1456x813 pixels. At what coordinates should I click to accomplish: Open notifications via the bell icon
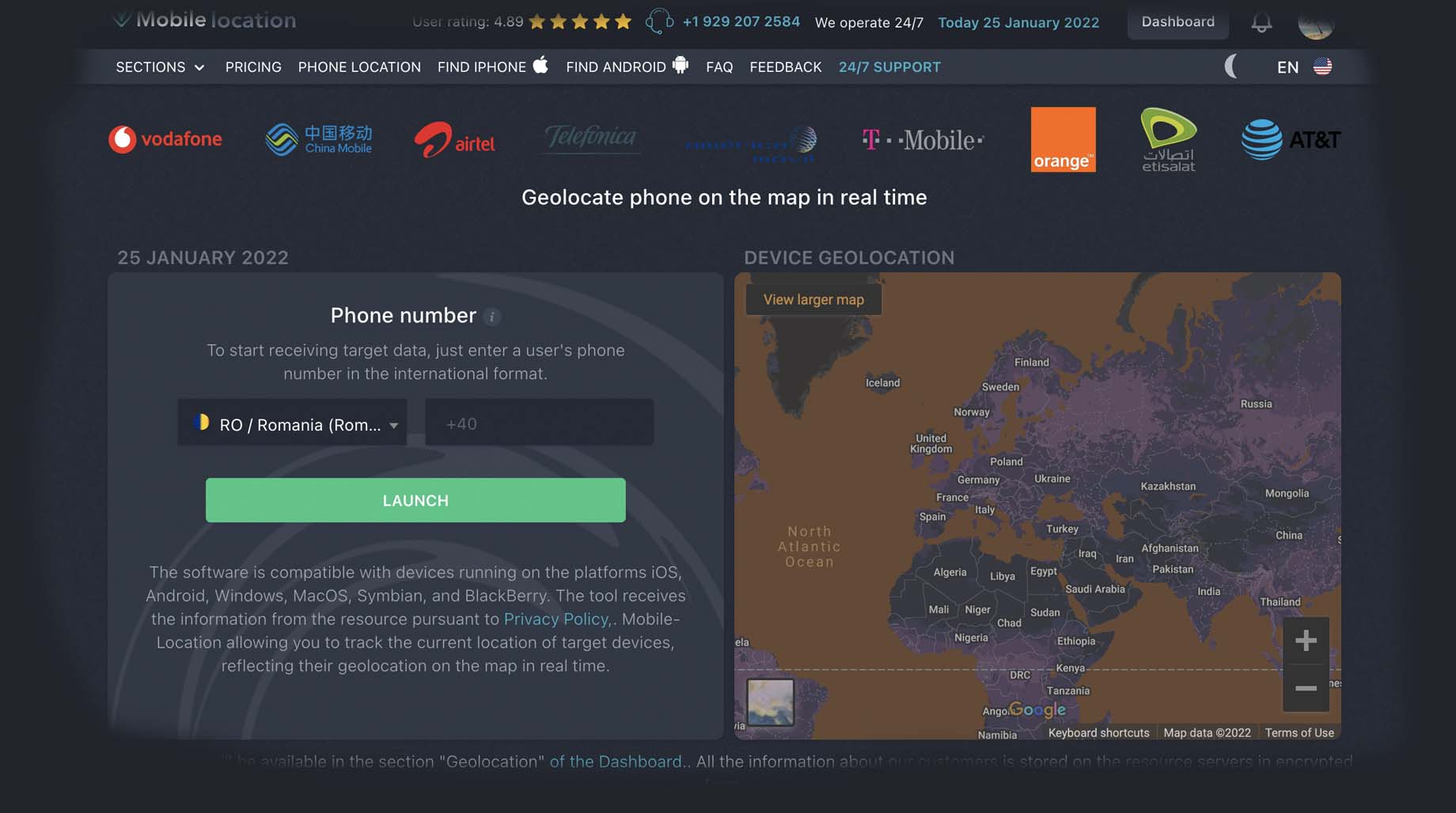[1261, 22]
